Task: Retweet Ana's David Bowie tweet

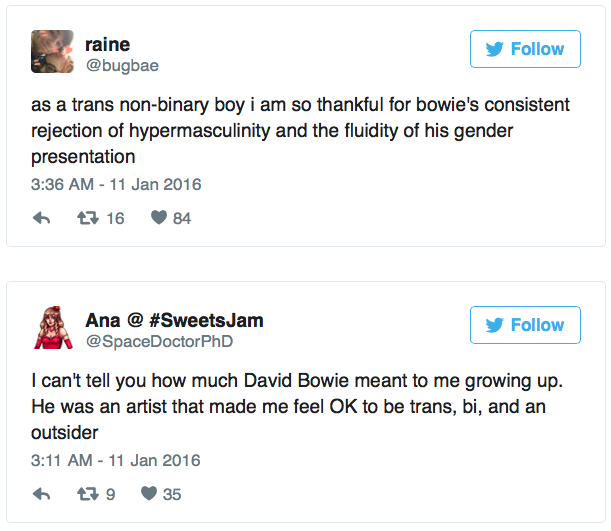Action: 90,494
